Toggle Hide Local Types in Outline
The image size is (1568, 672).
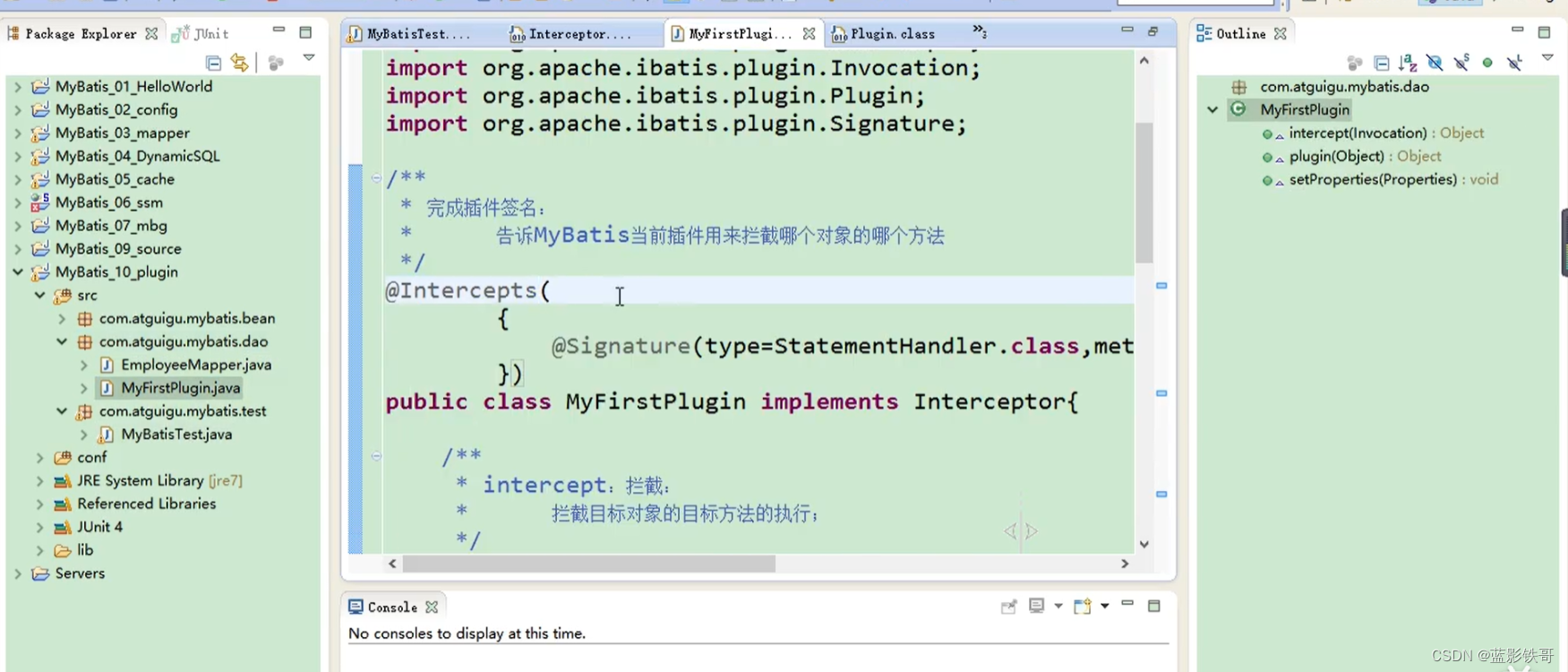click(1514, 63)
